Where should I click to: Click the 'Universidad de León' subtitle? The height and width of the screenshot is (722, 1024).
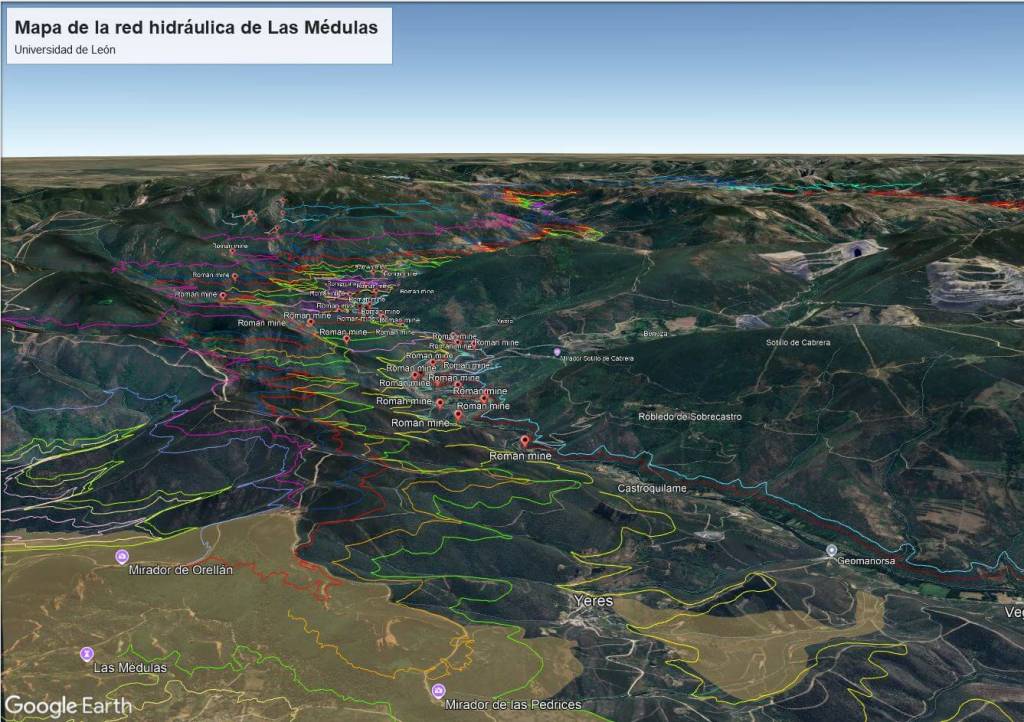tap(65, 50)
